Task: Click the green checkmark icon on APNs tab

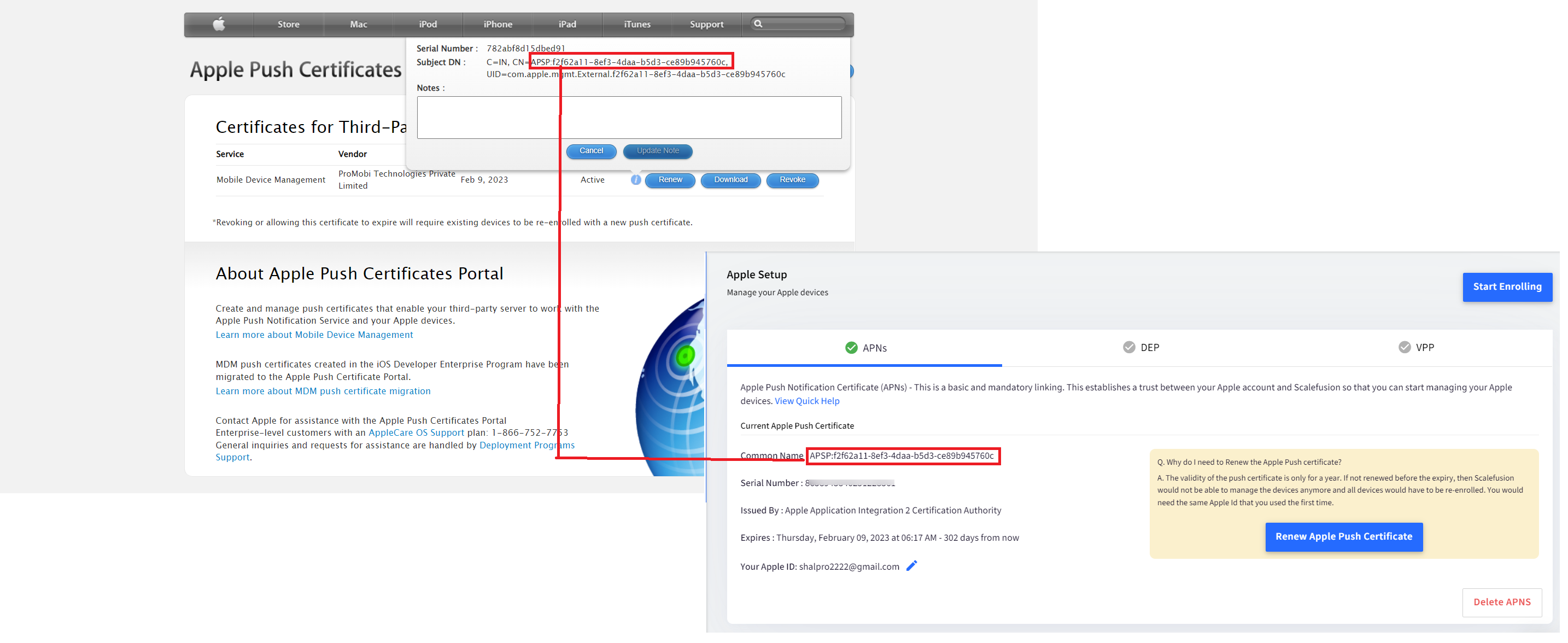Action: click(x=851, y=348)
